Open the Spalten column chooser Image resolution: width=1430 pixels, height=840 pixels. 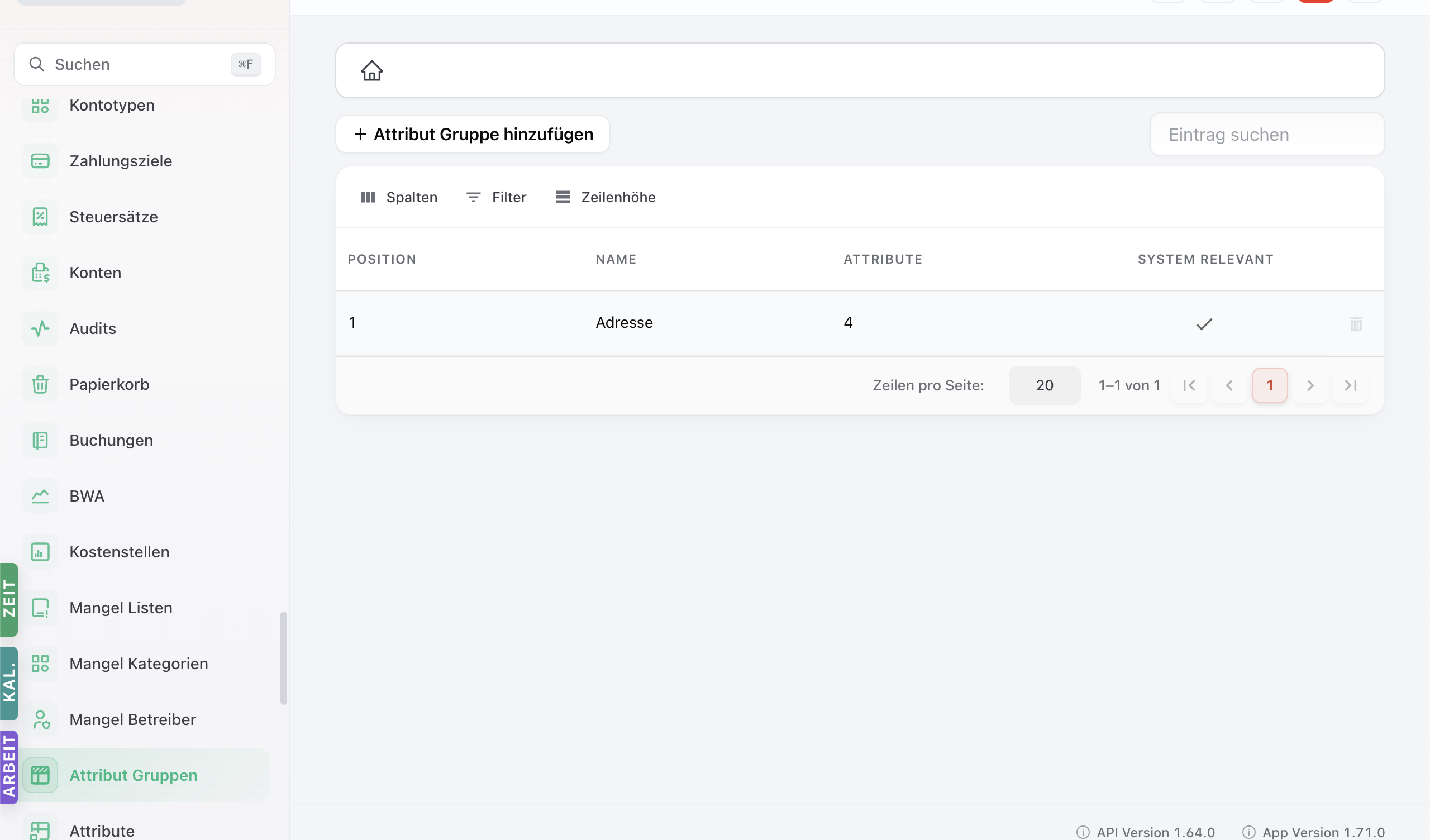399,197
